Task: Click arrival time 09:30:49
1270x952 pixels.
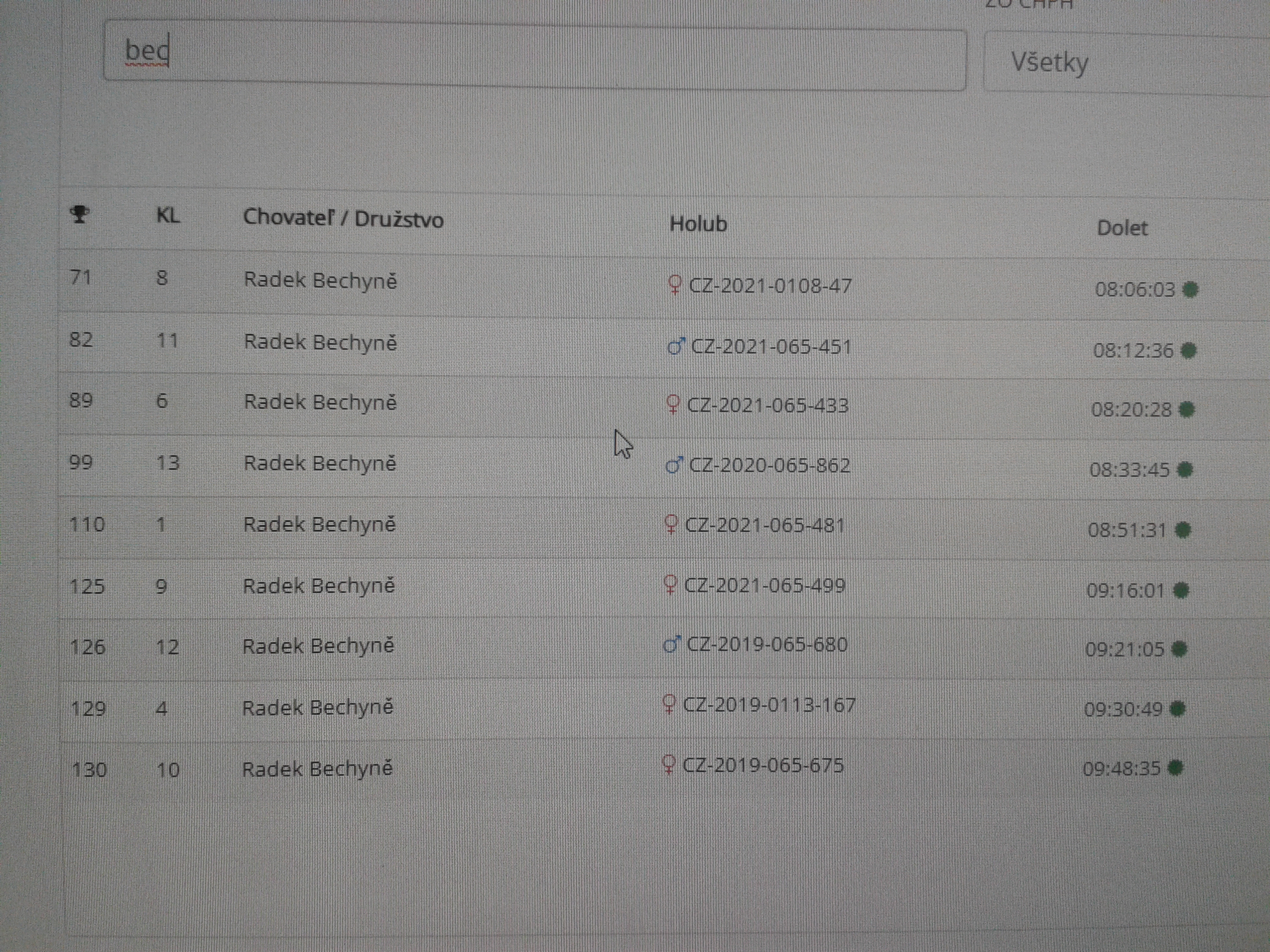Action: [1123, 709]
